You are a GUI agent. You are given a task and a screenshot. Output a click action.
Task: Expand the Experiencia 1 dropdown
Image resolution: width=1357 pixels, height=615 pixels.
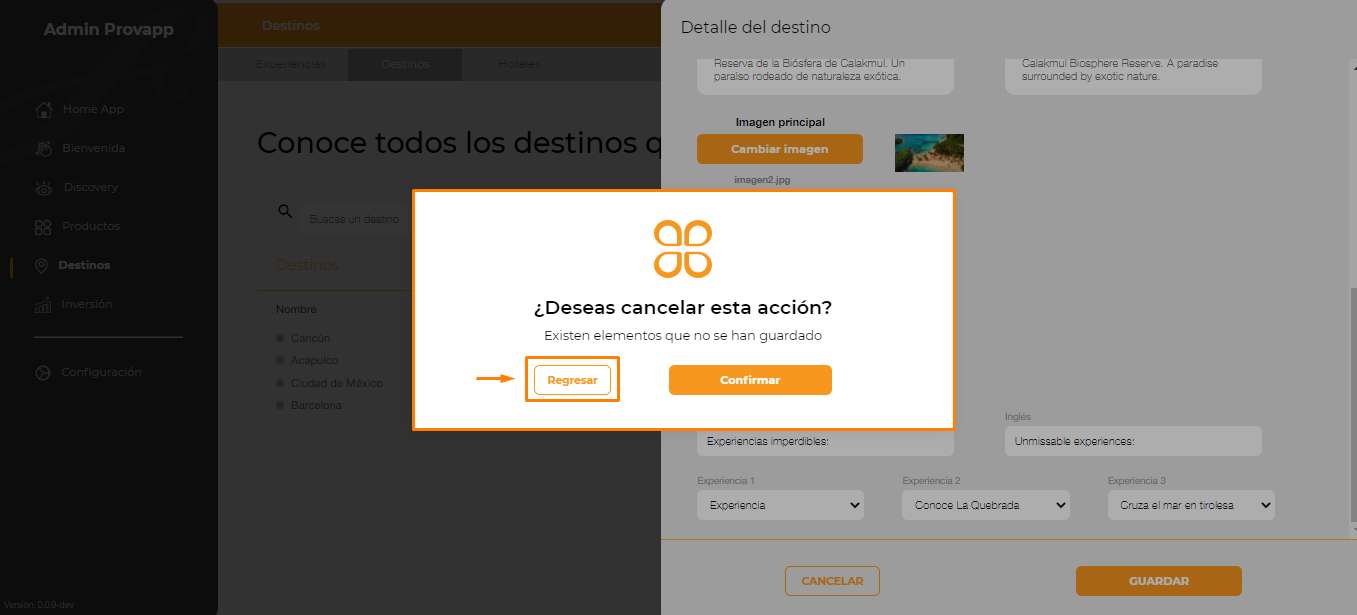tap(780, 505)
